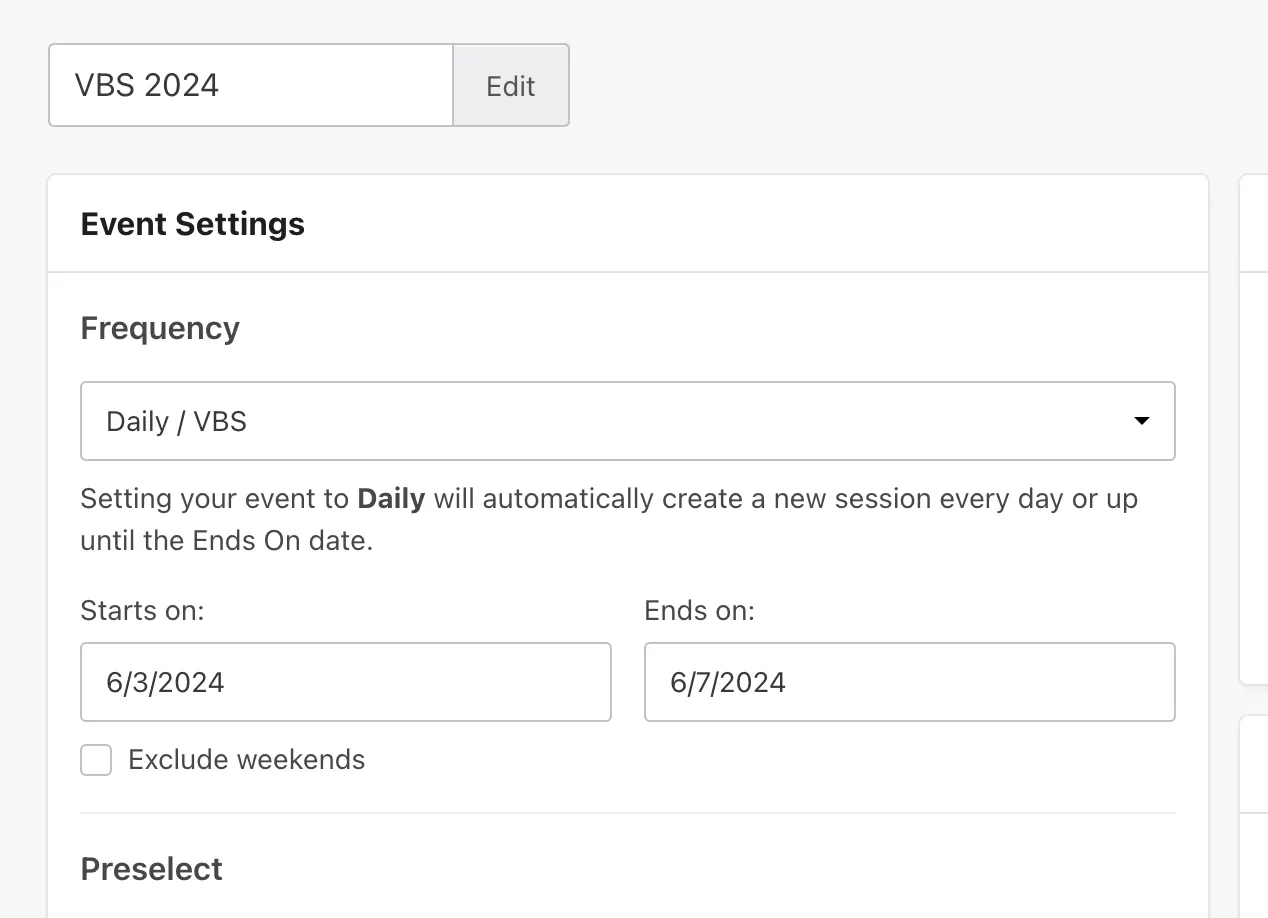Screen dimensions: 1268x918
Task: Click the Starts on label
Action: [x=142, y=610]
